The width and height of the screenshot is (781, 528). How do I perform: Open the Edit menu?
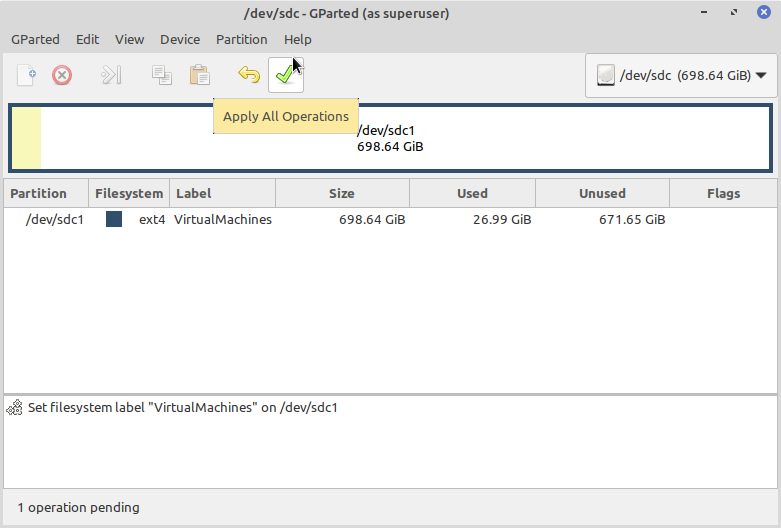pyautogui.click(x=87, y=39)
